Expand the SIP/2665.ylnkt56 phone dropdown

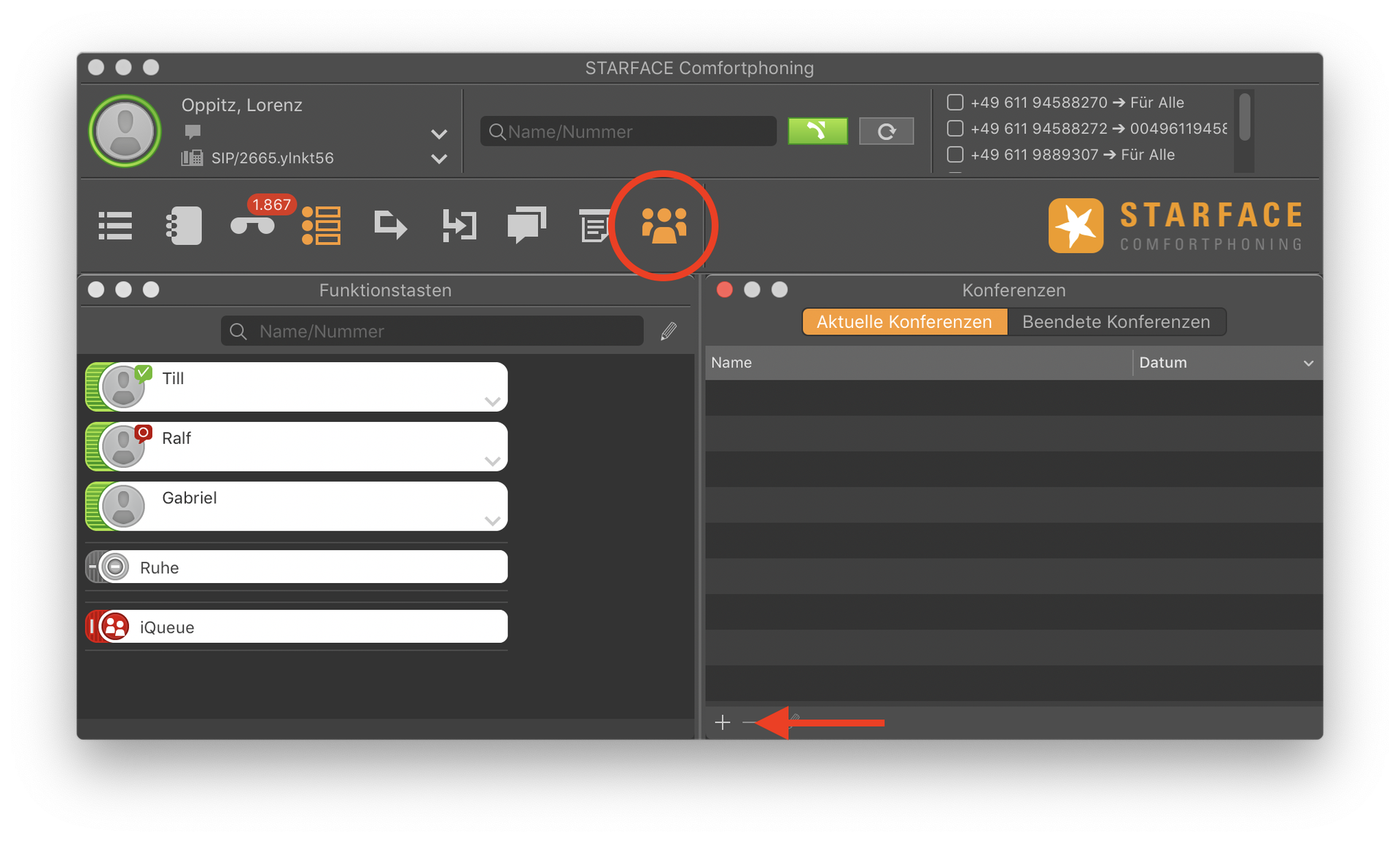(439, 159)
